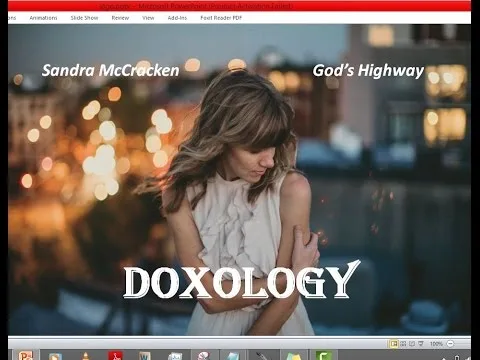The image size is (480, 360).
Task: Open the Slide Show ribbon tab
Action: click(x=84, y=18)
